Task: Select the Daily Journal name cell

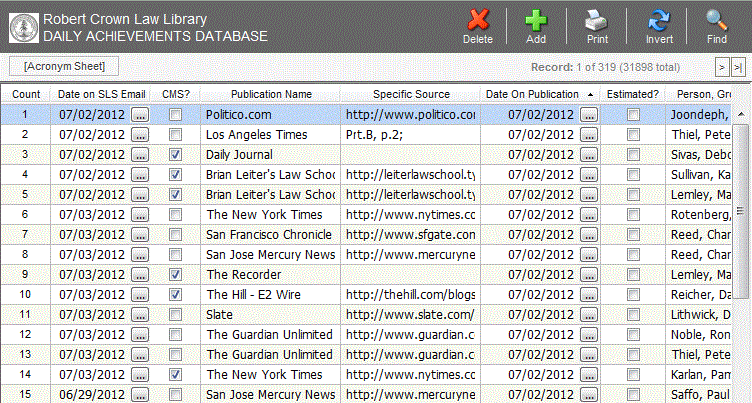Action: pyautogui.click(x=270, y=154)
